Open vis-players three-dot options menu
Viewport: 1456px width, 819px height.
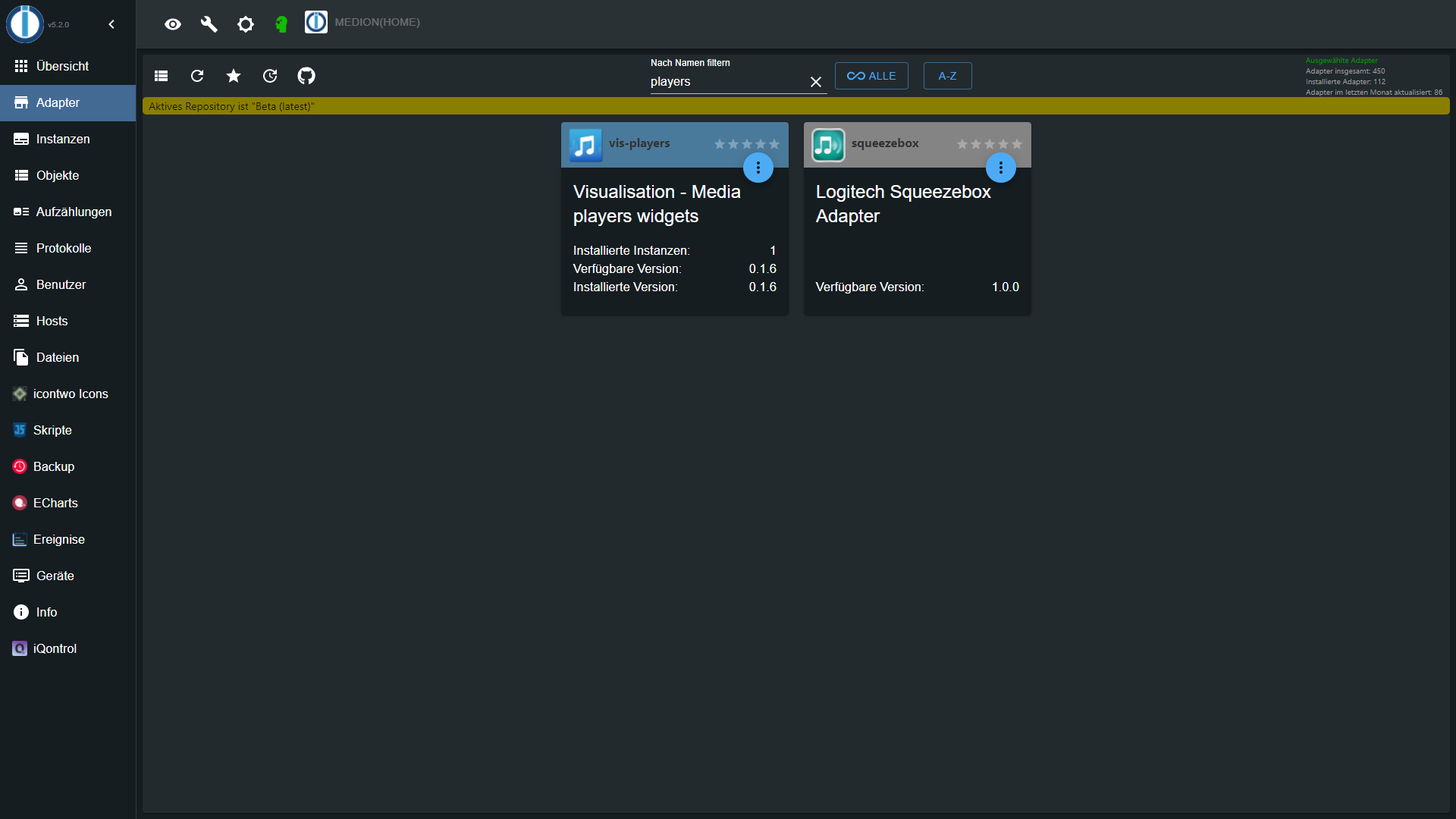(758, 168)
